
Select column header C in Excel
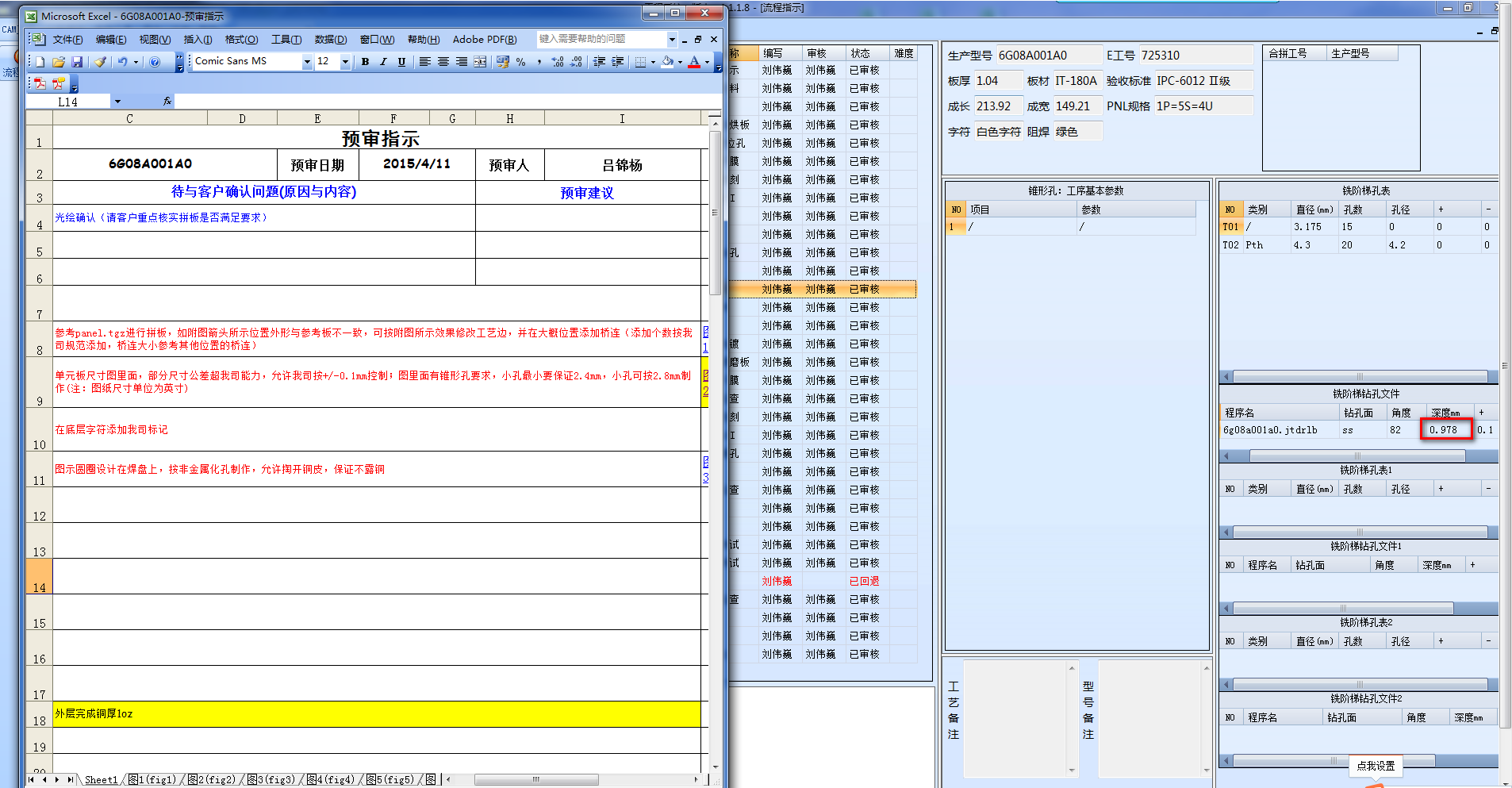pyautogui.click(x=129, y=118)
